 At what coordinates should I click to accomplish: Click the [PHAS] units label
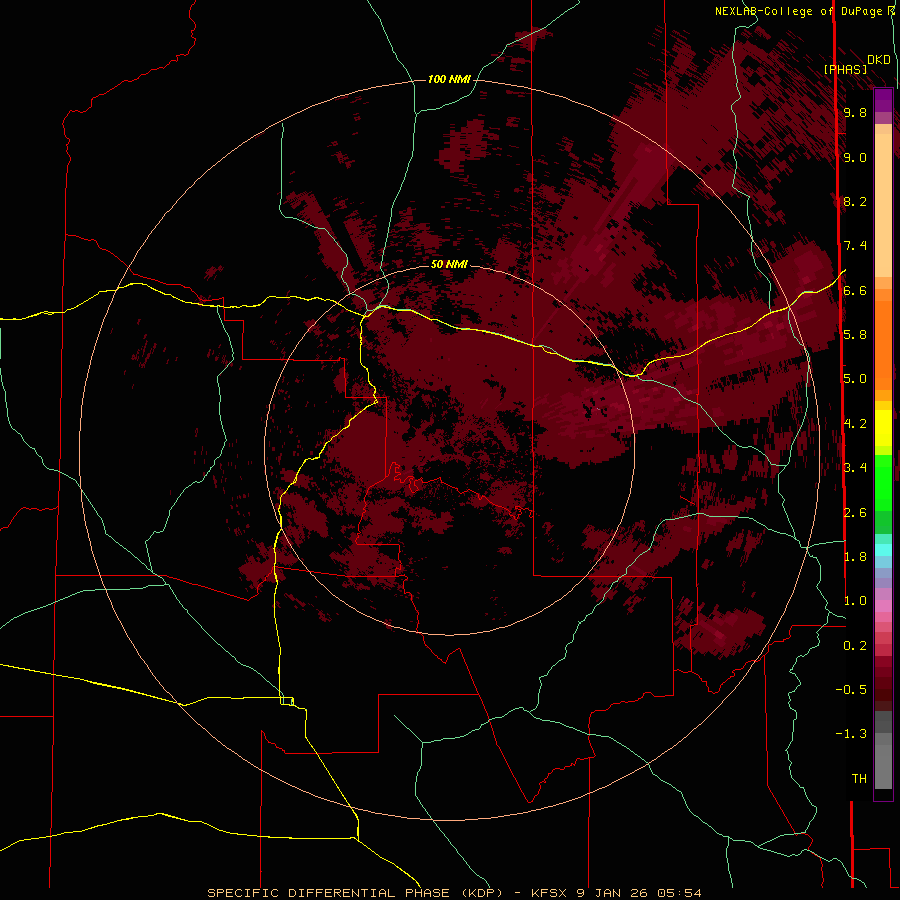pyautogui.click(x=845, y=69)
